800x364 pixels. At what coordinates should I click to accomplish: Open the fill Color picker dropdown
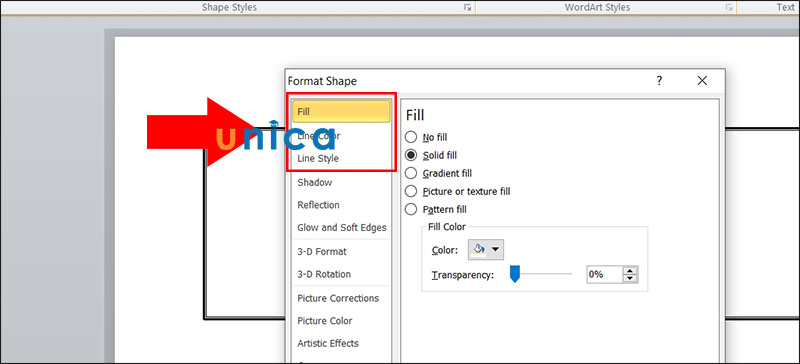pos(486,250)
